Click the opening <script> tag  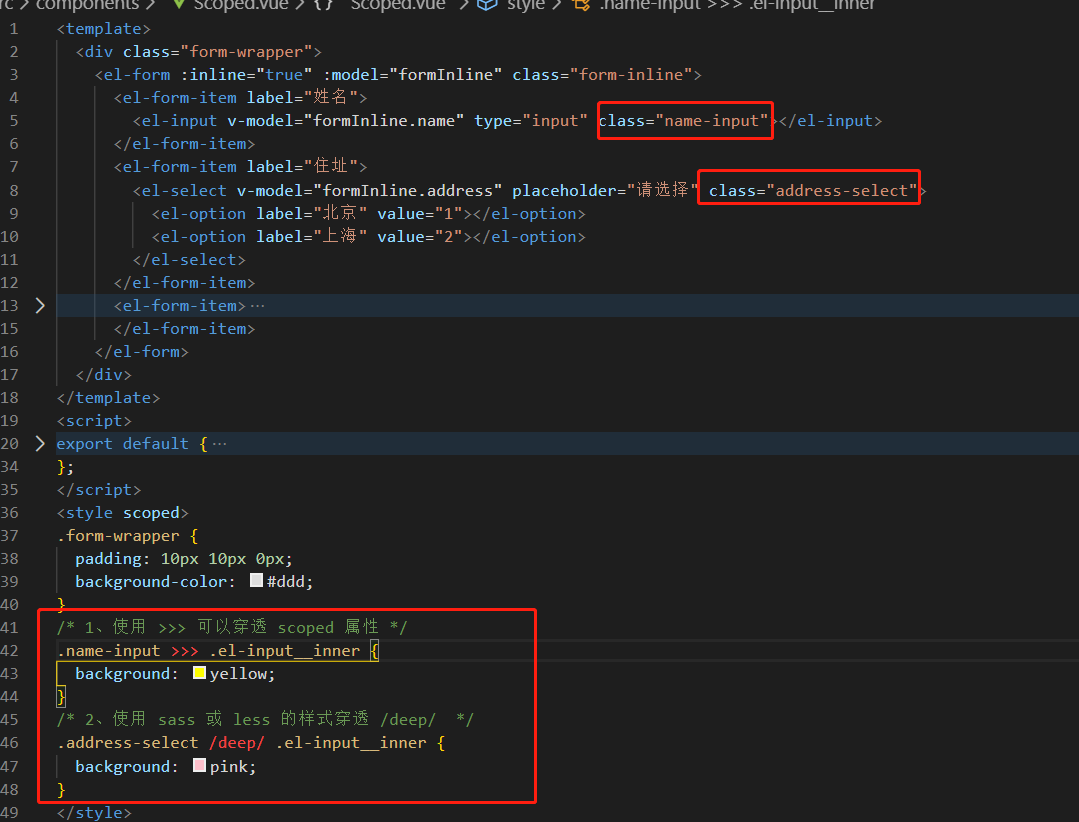pos(94,421)
